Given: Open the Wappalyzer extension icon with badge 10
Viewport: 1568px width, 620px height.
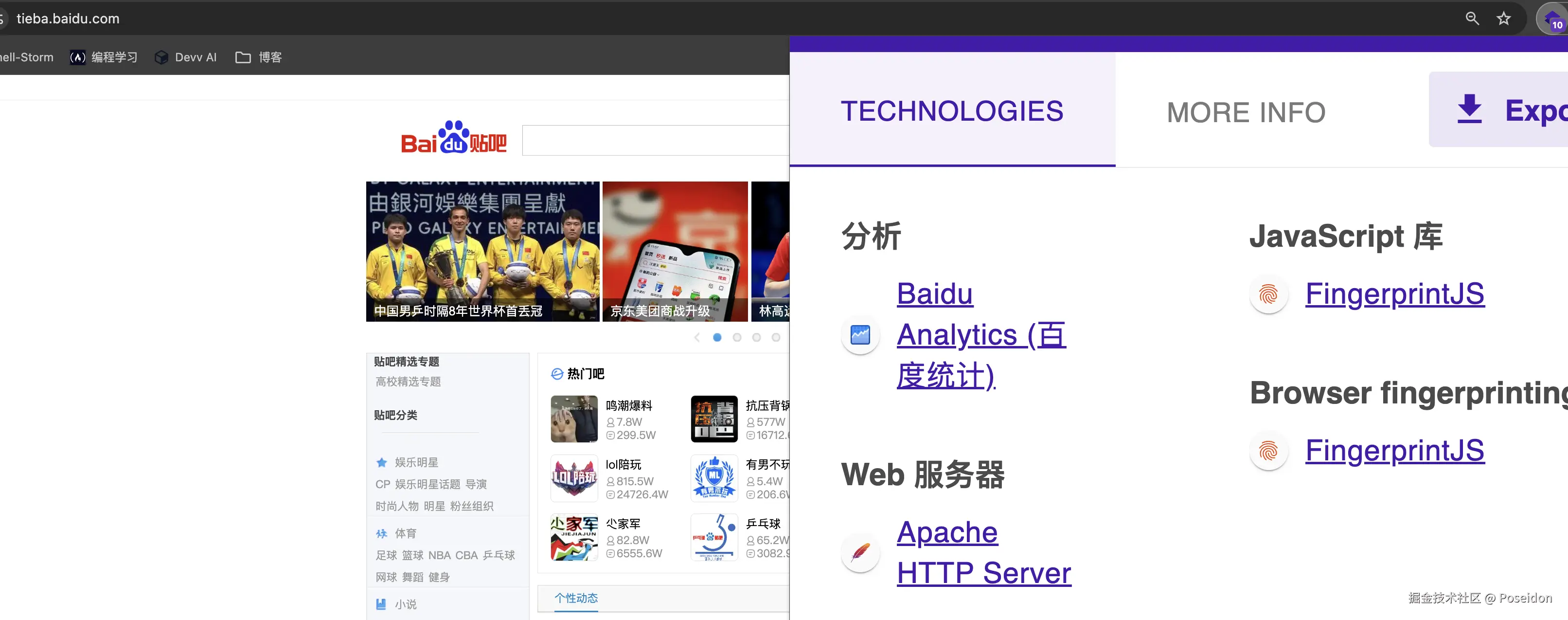Looking at the screenshot, I should [1552, 19].
